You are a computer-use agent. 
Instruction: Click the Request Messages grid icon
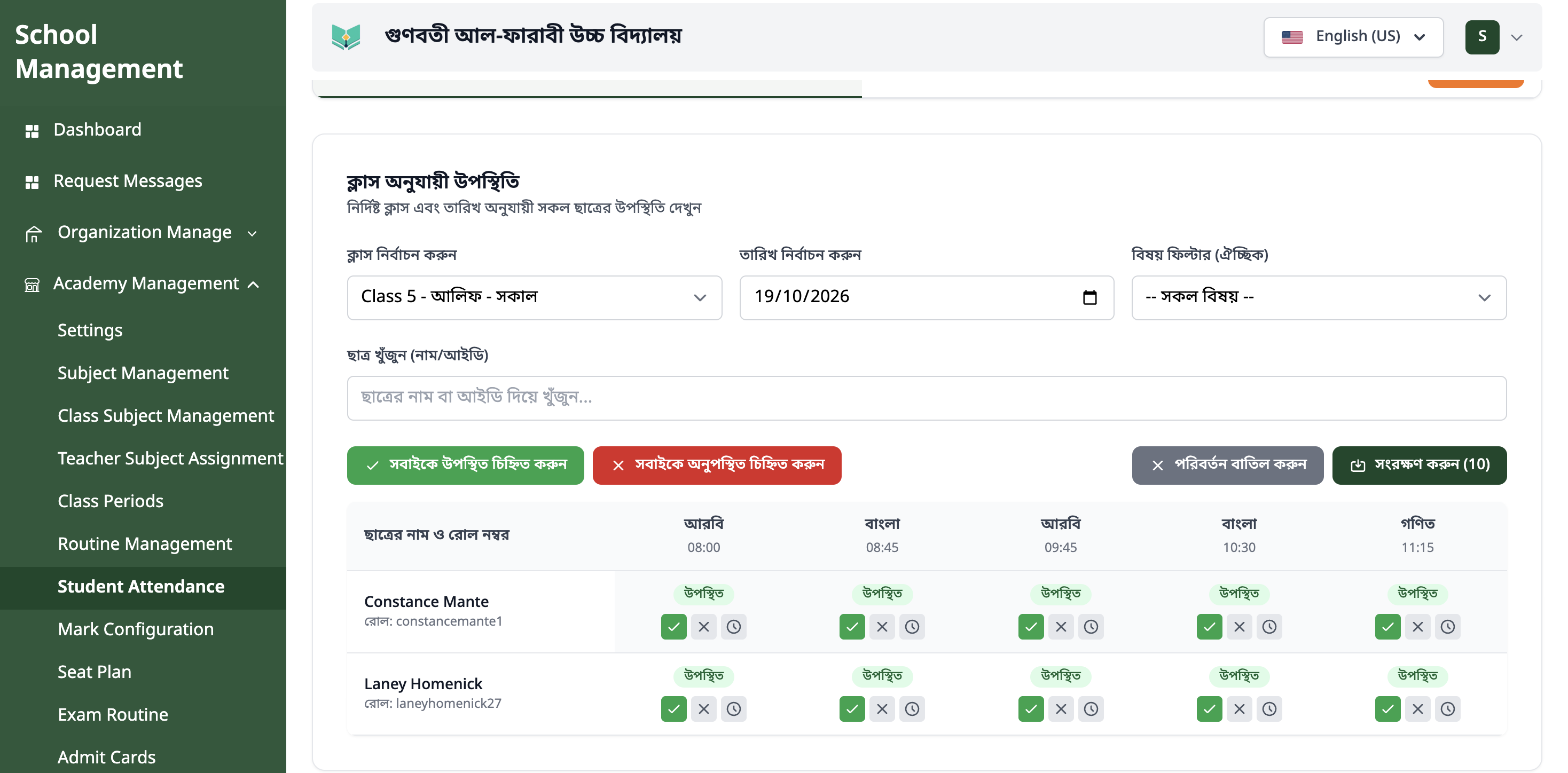(x=32, y=182)
